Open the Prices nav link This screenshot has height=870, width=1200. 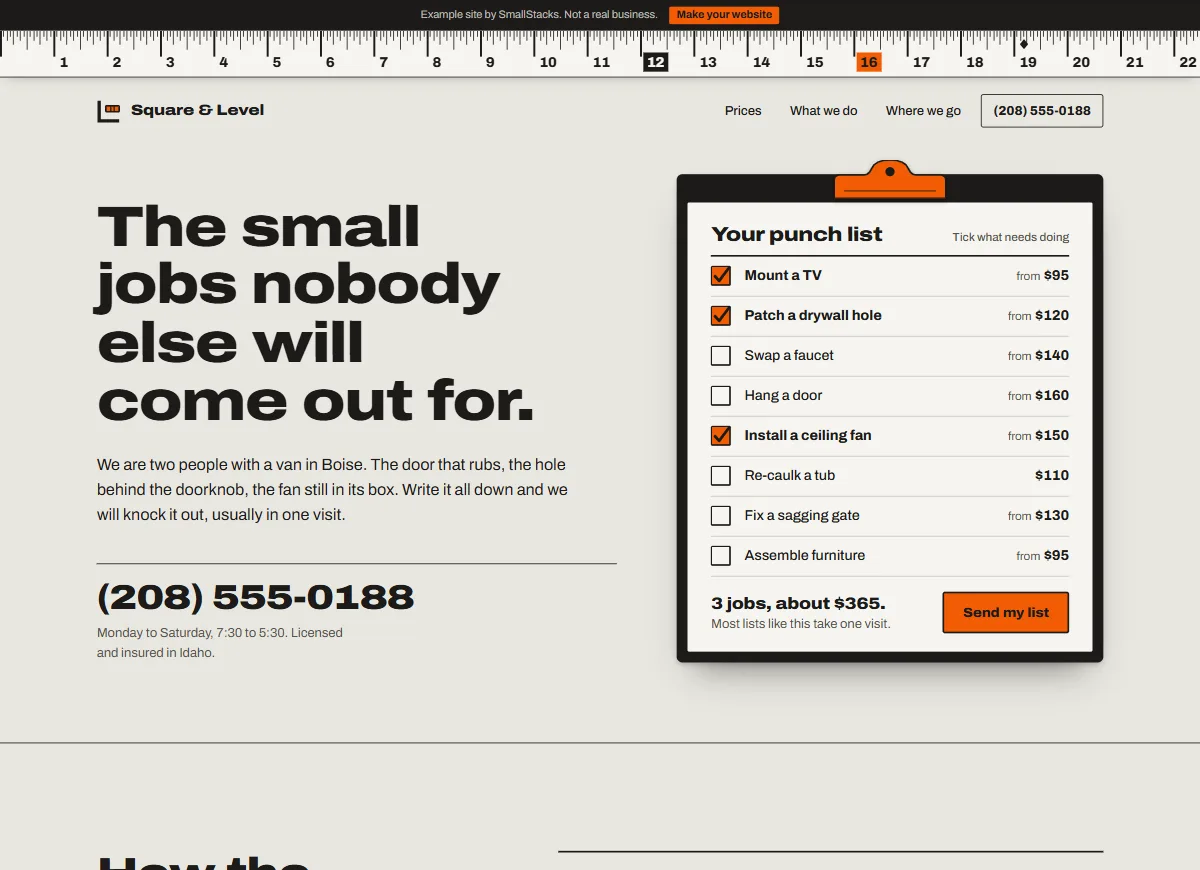[x=743, y=111]
